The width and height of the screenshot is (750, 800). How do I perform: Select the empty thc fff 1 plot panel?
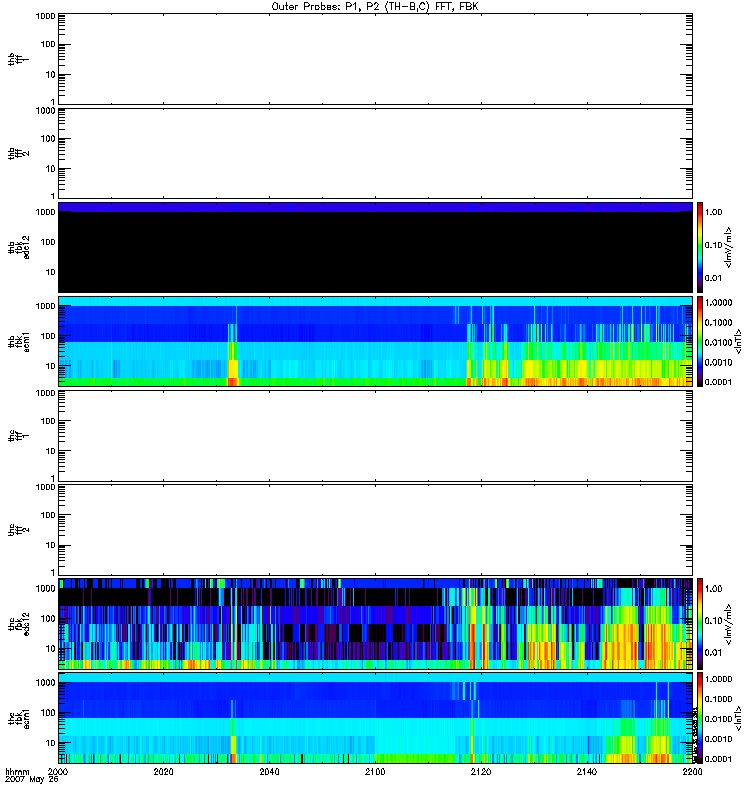pos(375,436)
